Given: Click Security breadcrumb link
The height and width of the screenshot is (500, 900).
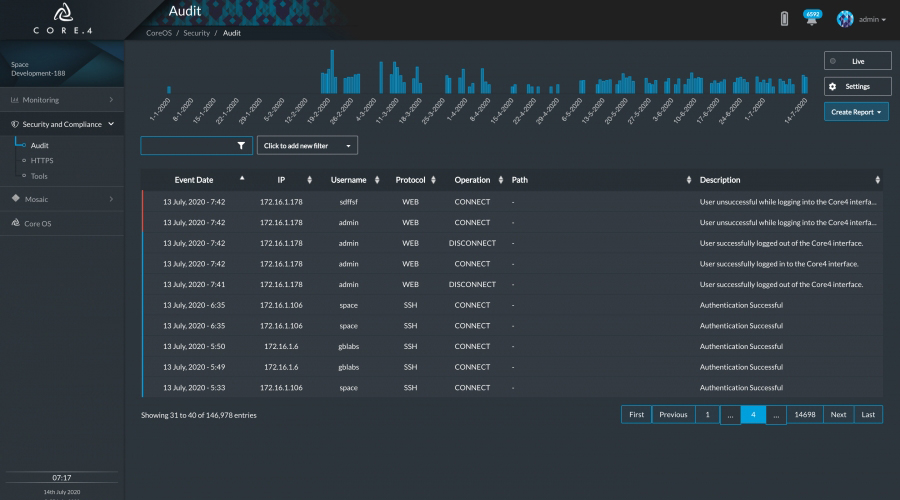Looking at the screenshot, I should click(196, 33).
